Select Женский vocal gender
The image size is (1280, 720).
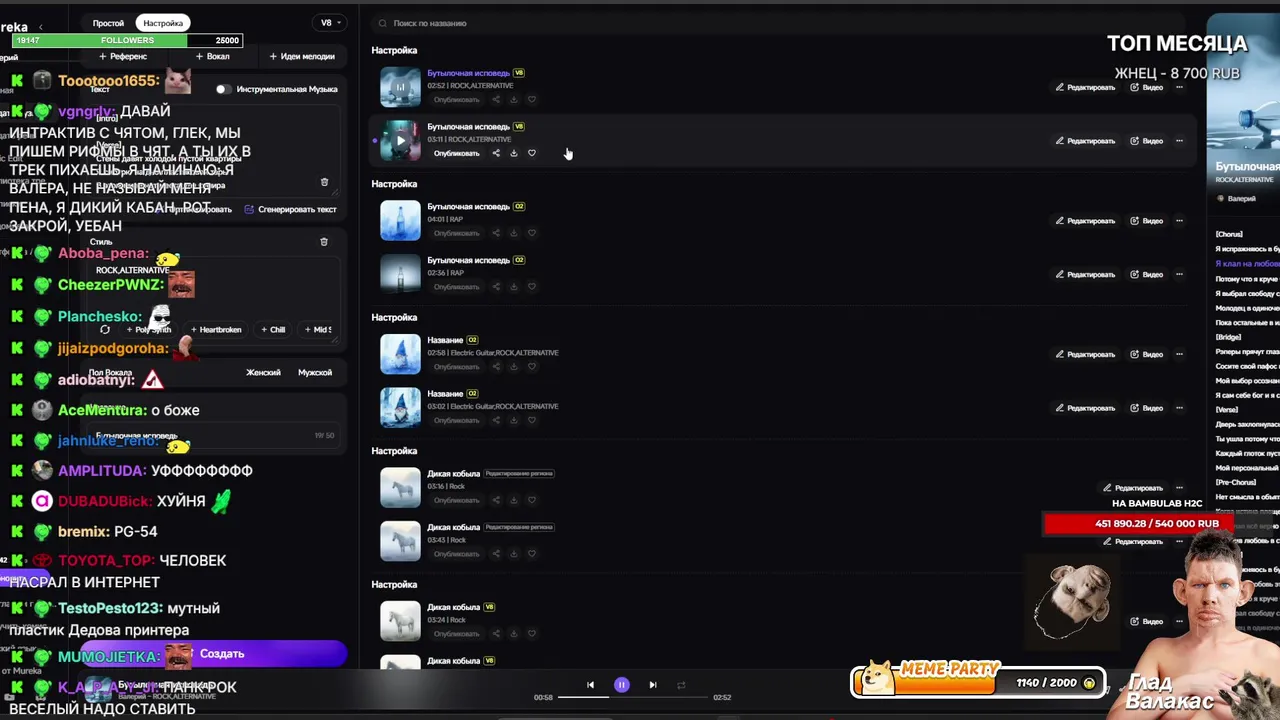point(263,372)
